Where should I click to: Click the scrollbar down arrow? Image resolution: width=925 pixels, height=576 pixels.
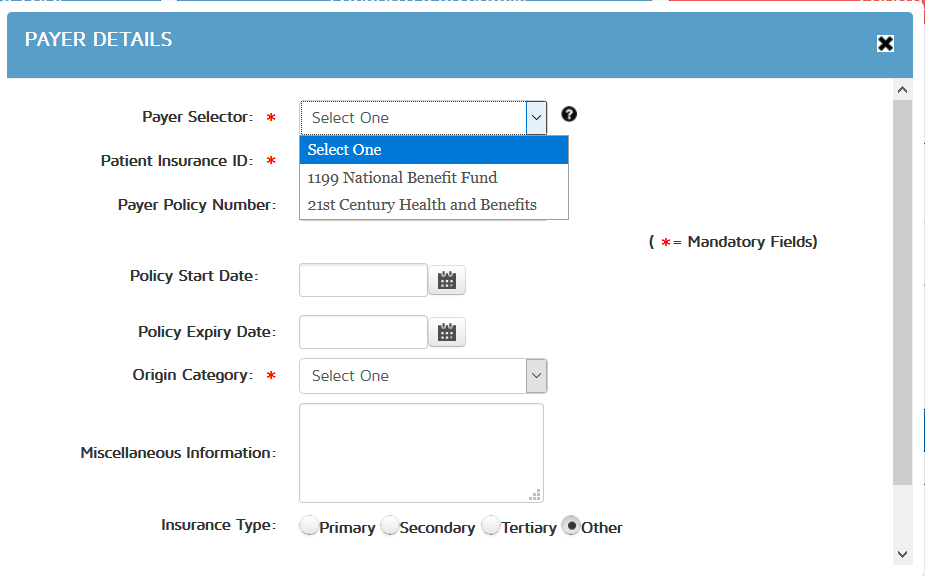pyautogui.click(x=903, y=553)
